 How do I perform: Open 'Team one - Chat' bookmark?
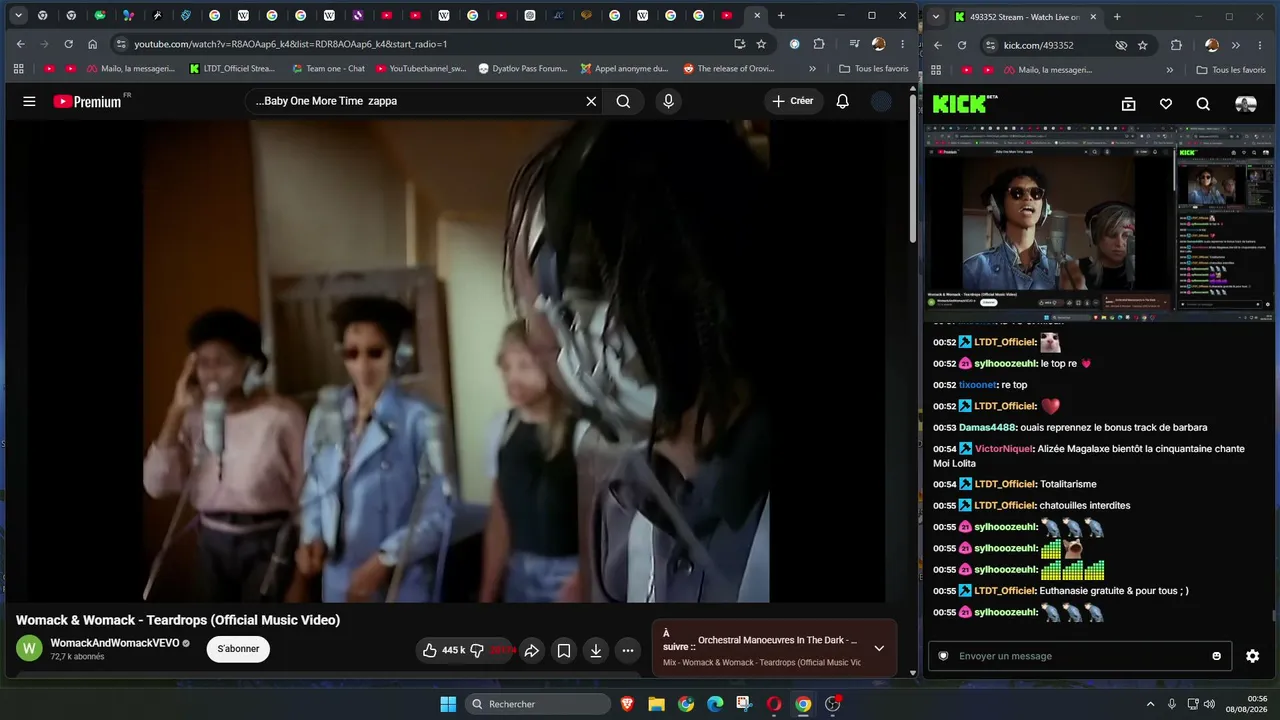pos(328,69)
